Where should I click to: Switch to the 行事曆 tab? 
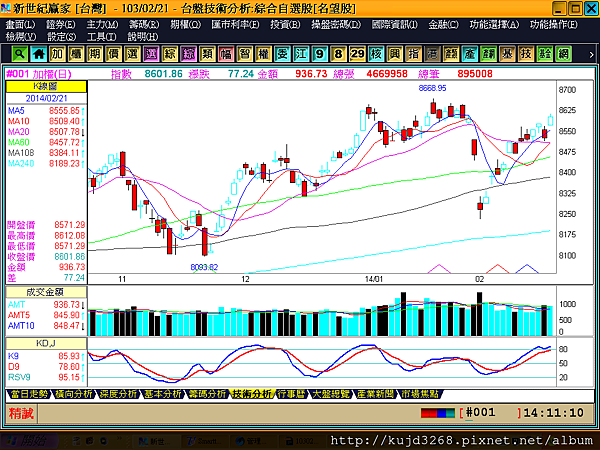[x=292, y=394]
